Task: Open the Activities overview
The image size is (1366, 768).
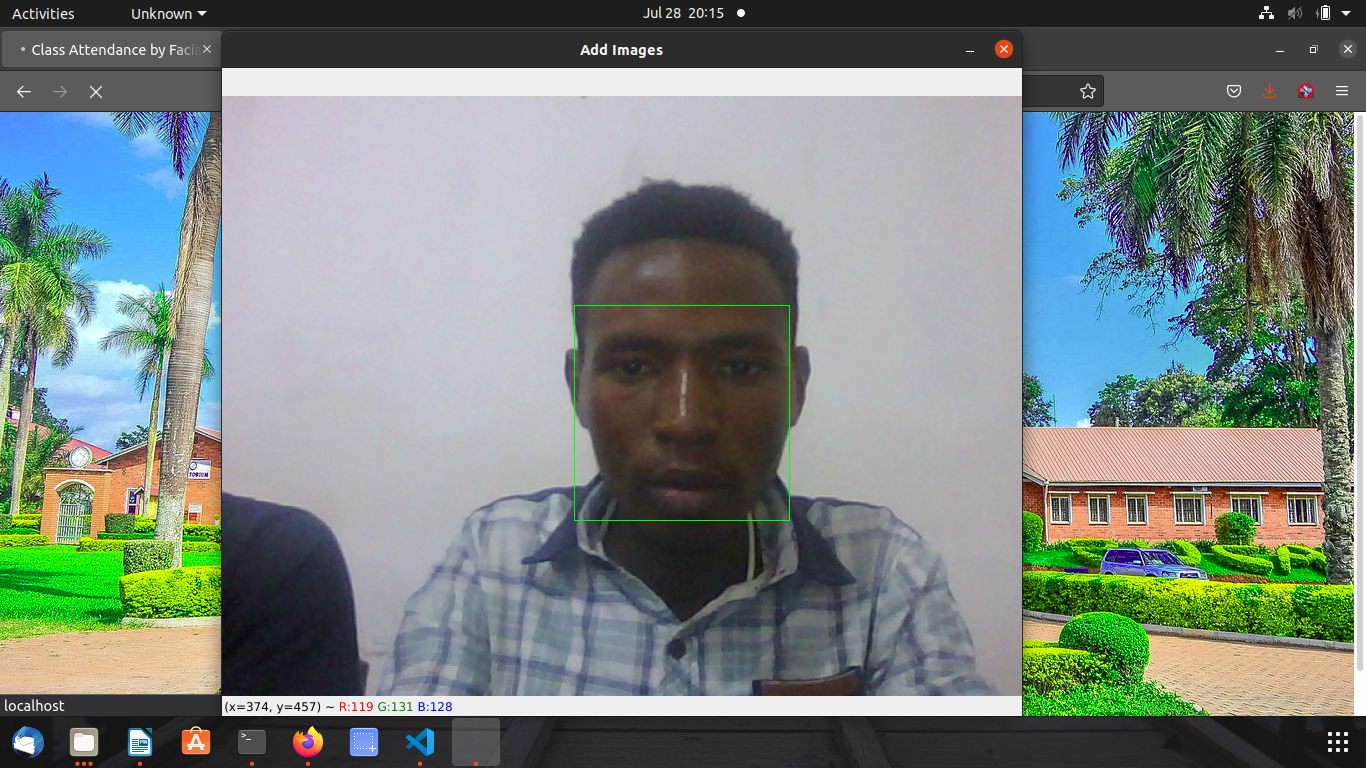Action: point(44,13)
